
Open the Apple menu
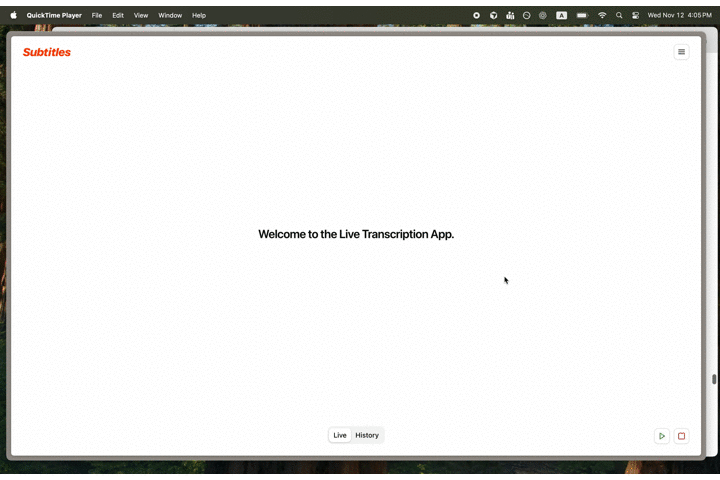tap(13, 15)
